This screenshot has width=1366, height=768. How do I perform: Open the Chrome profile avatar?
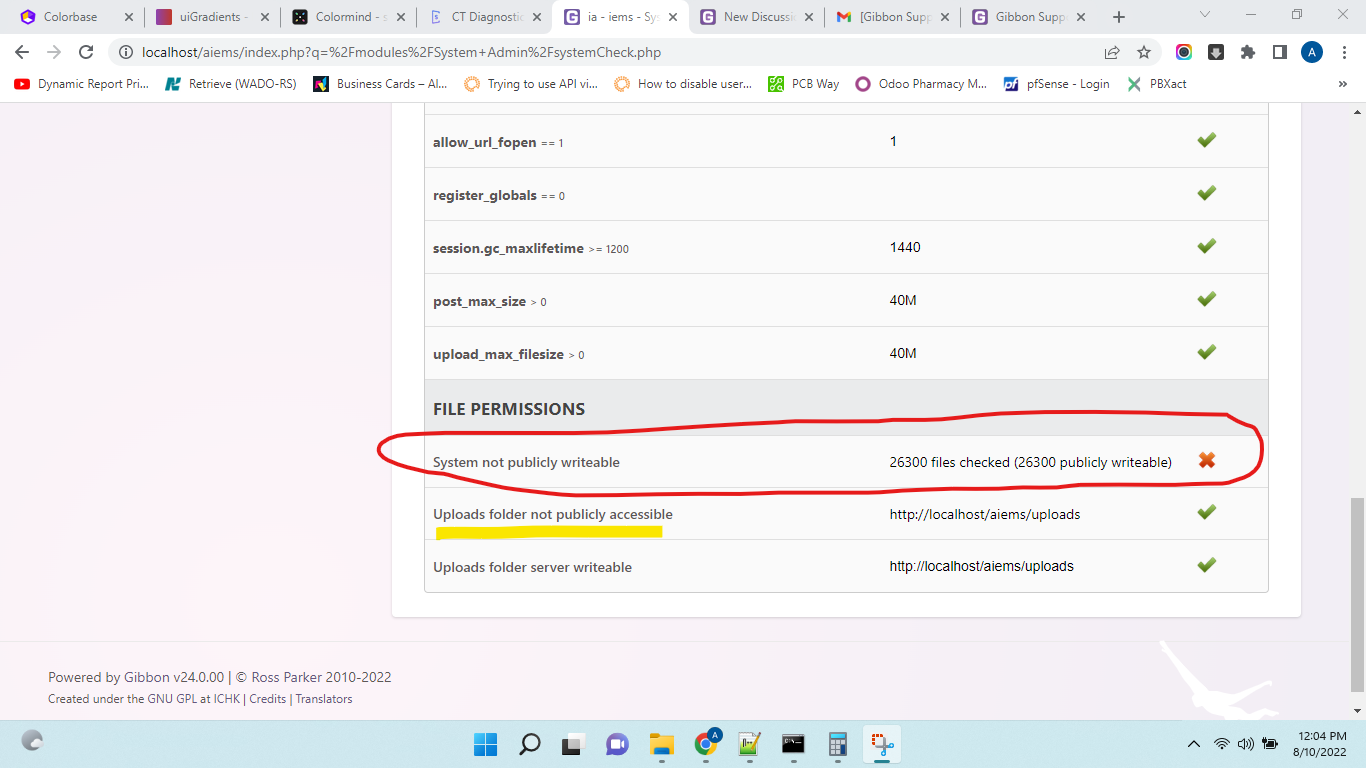tap(1311, 53)
